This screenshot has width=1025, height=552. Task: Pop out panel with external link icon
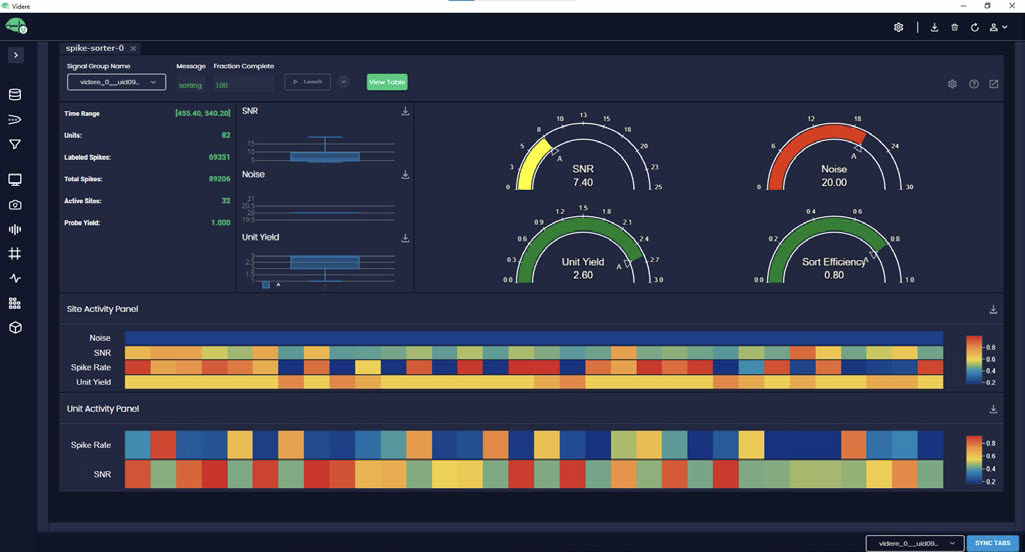994,84
